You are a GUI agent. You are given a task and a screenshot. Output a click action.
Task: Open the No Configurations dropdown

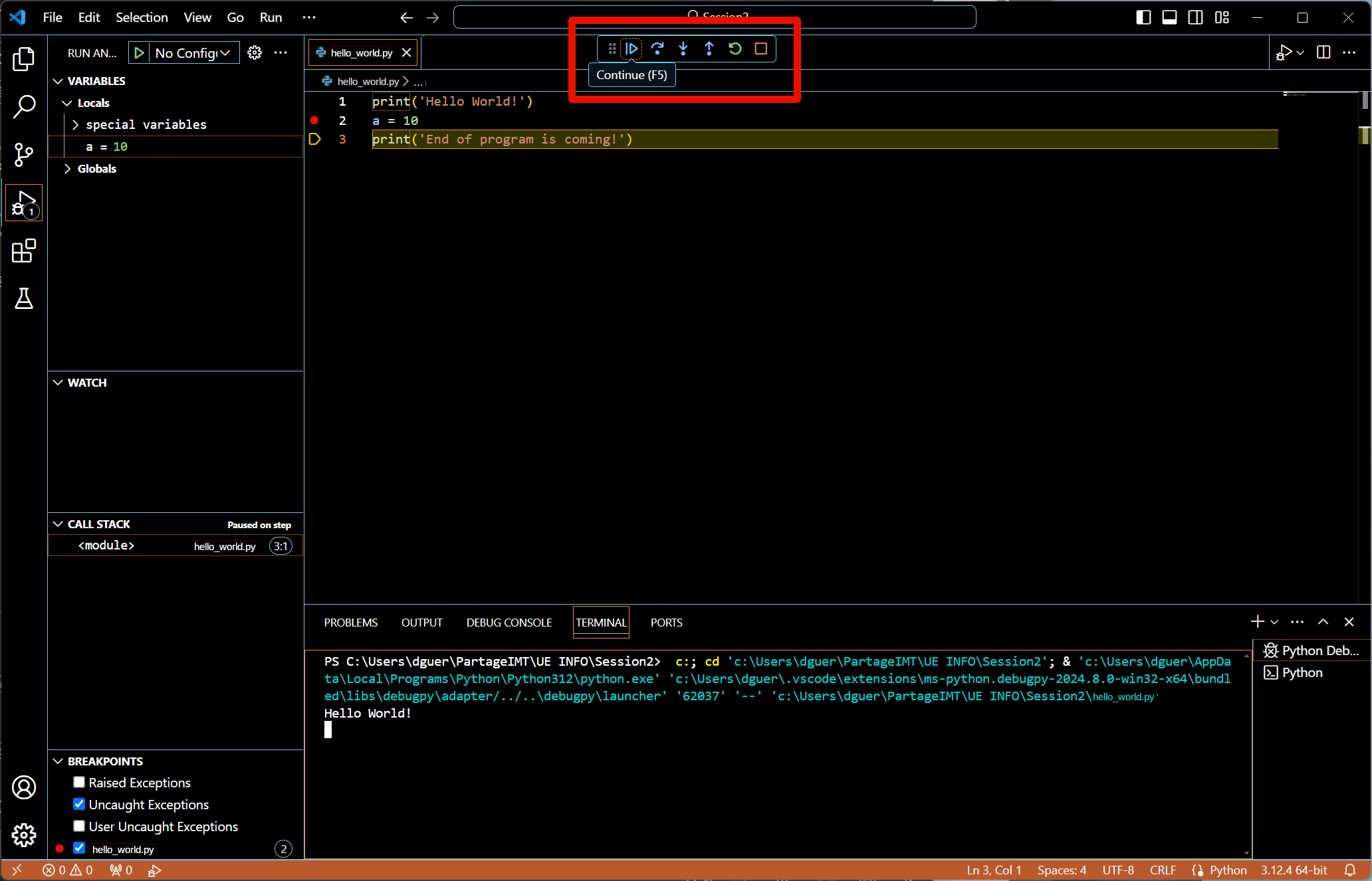pyautogui.click(x=193, y=53)
